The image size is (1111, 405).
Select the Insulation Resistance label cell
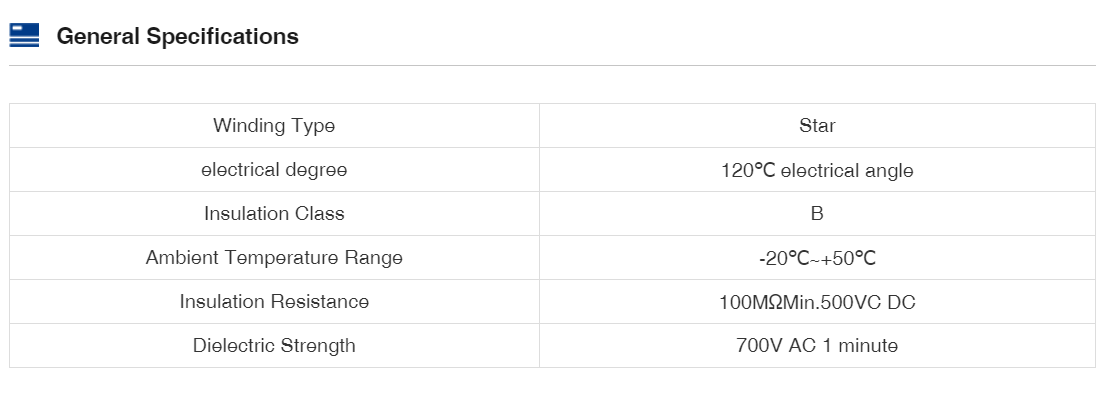click(x=274, y=302)
